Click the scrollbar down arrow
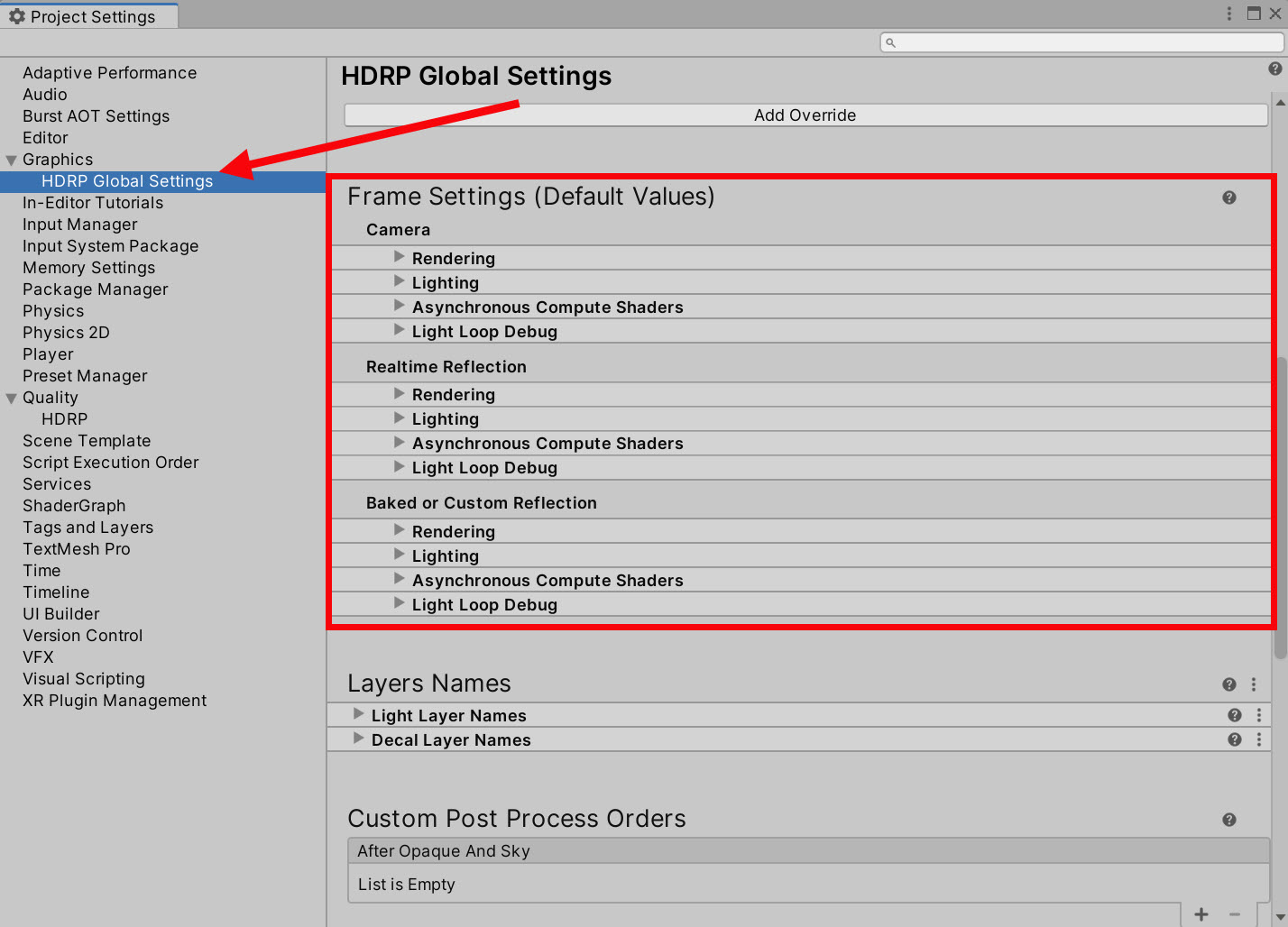 1280,917
